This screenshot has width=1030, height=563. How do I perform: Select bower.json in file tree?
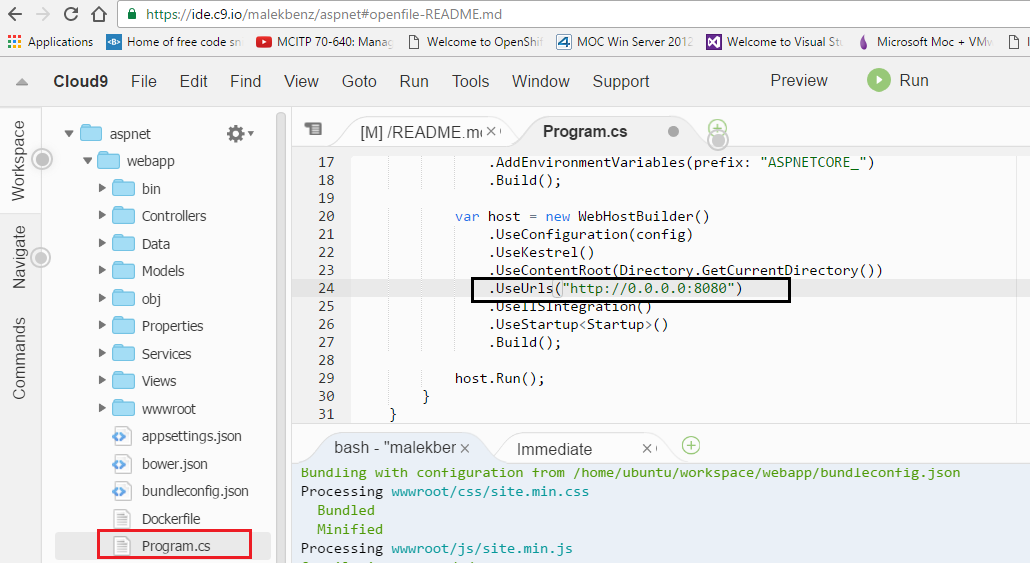click(x=175, y=464)
